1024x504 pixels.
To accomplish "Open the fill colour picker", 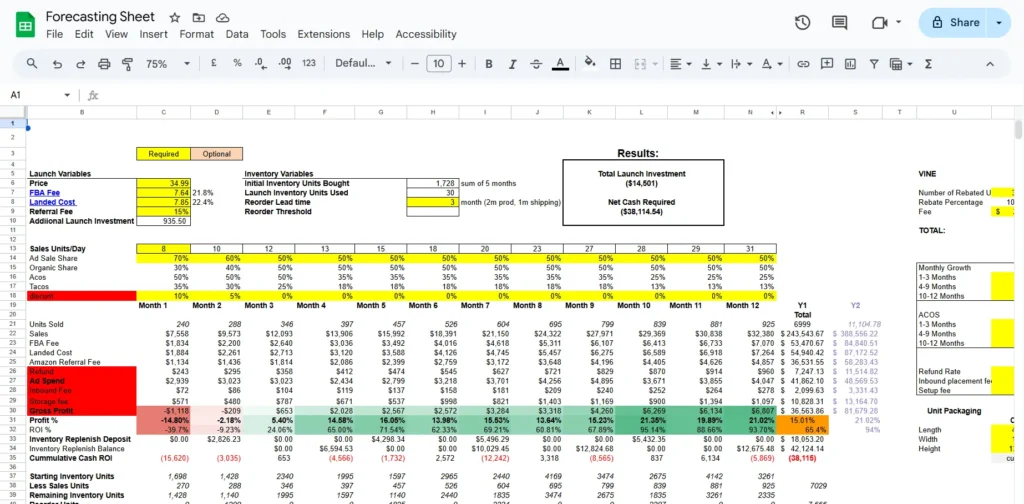I will pyautogui.click(x=590, y=63).
